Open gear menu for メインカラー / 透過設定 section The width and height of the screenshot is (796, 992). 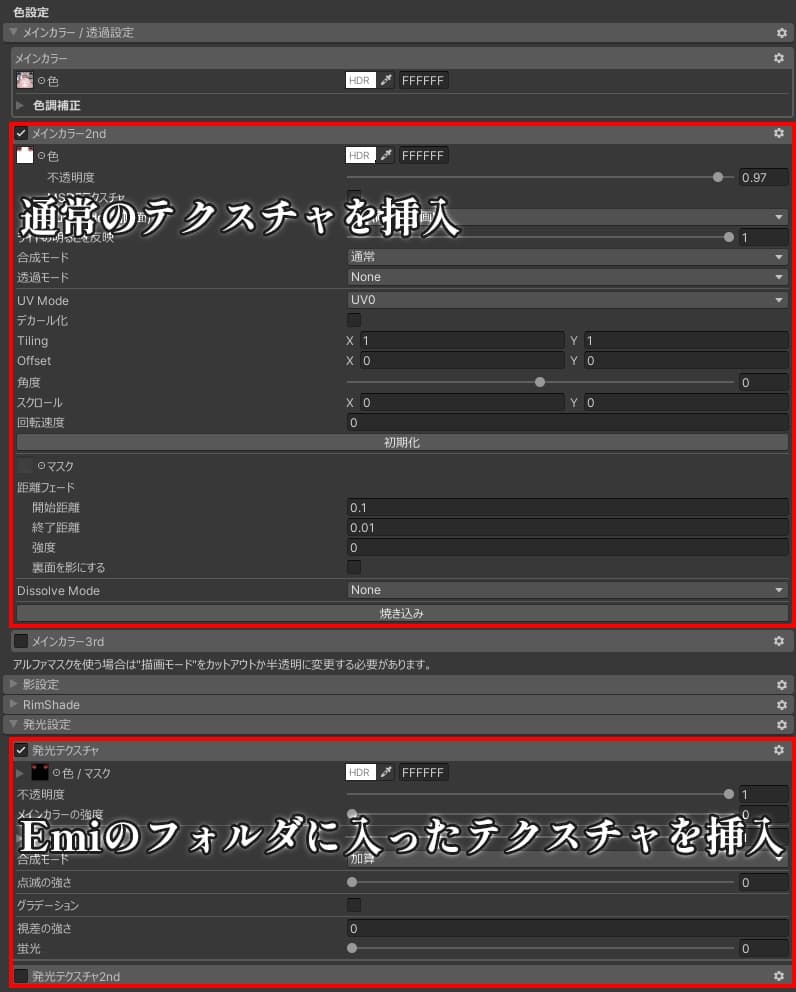[x=781, y=33]
